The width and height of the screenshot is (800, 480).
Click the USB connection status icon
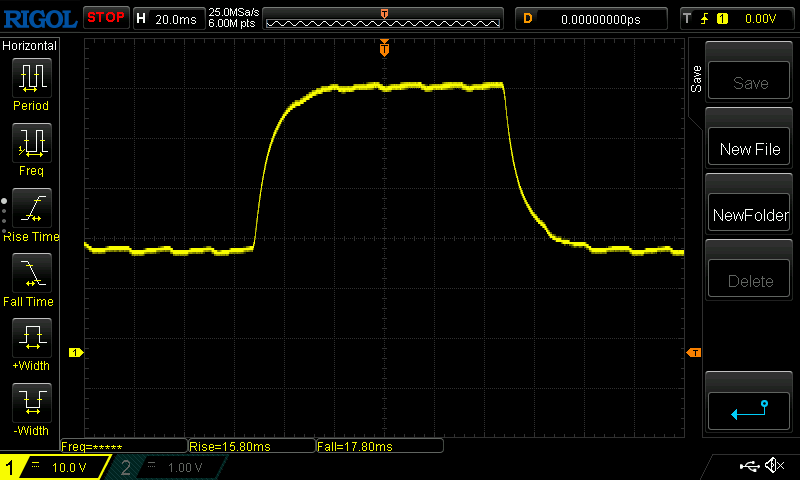[749, 466]
